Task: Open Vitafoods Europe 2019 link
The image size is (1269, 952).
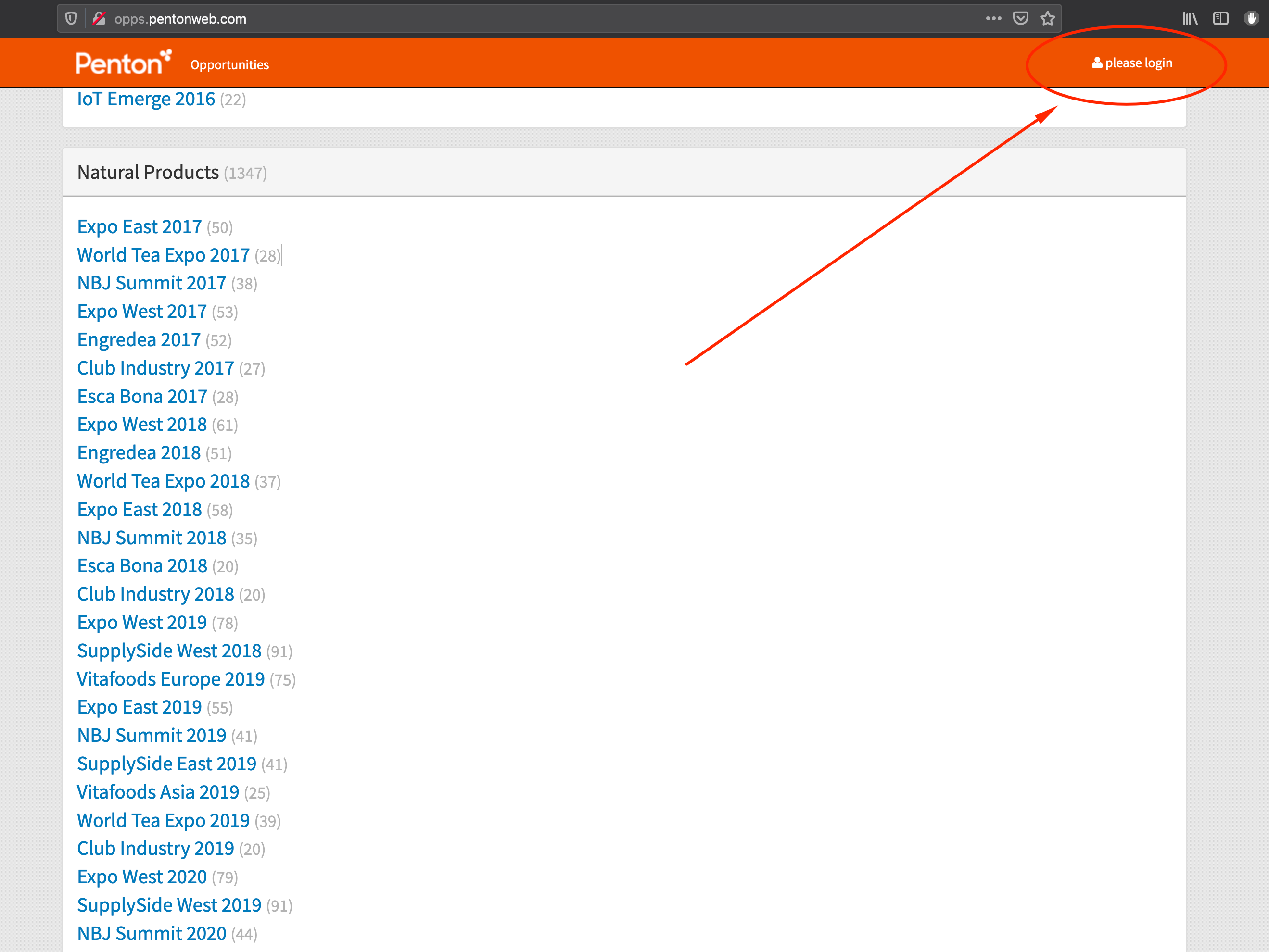Action: pos(171,679)
